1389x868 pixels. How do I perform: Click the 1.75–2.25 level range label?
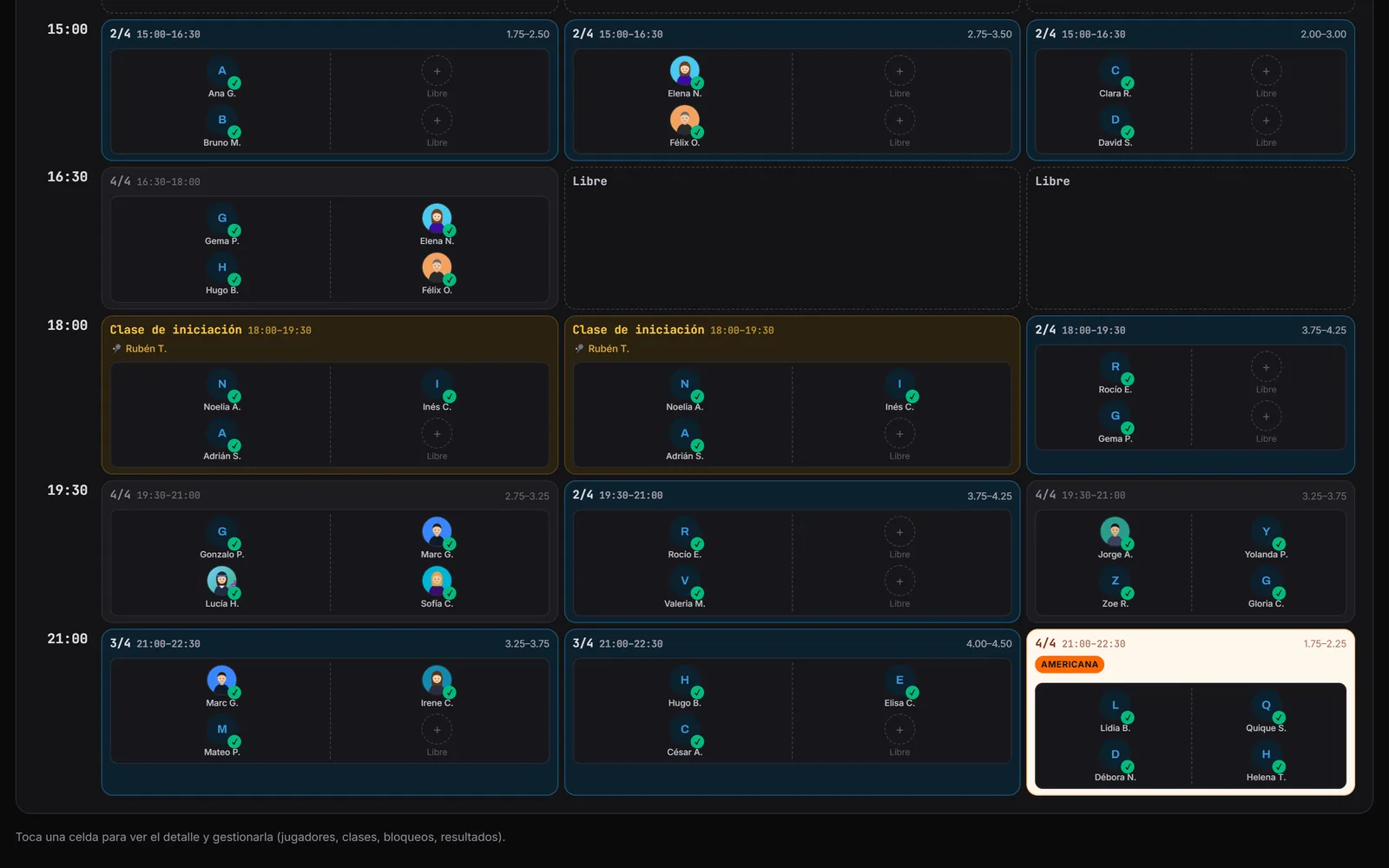pyautogui.click(x=1325, y=644)
